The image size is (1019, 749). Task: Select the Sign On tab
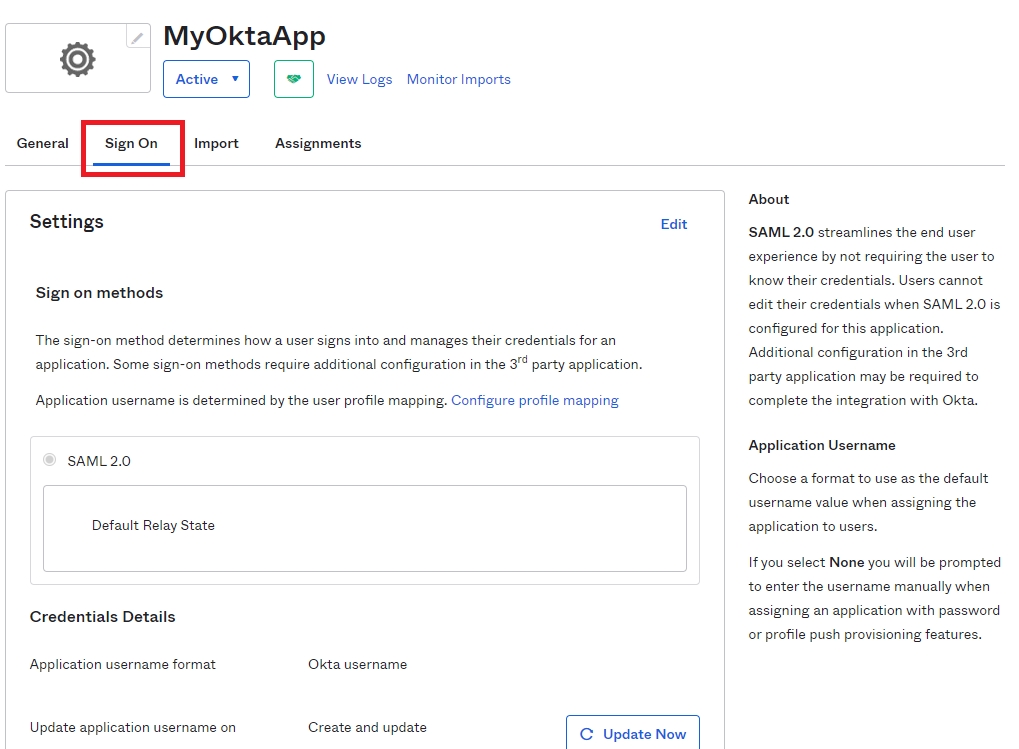coord(131,143)
